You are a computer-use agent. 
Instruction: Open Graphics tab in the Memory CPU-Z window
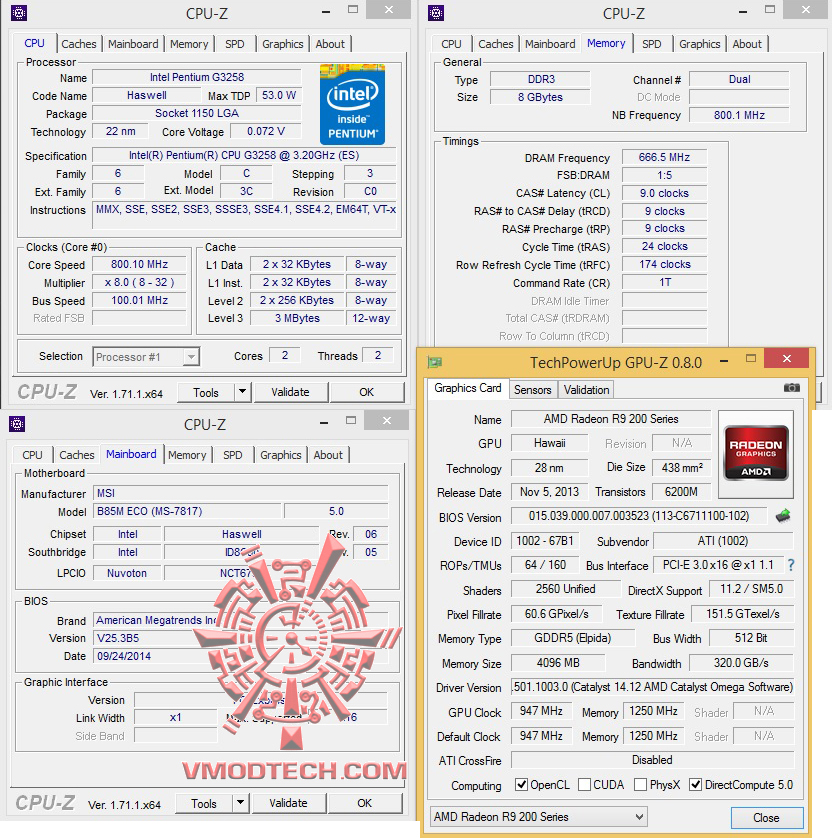coord(699,44)
